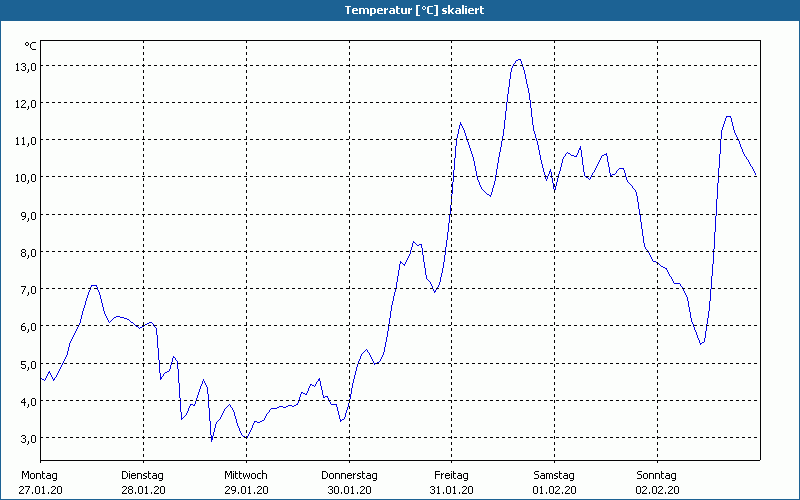Click the Mittwoch day label
The image size is (800, 500).
click(x=246, y=475)
